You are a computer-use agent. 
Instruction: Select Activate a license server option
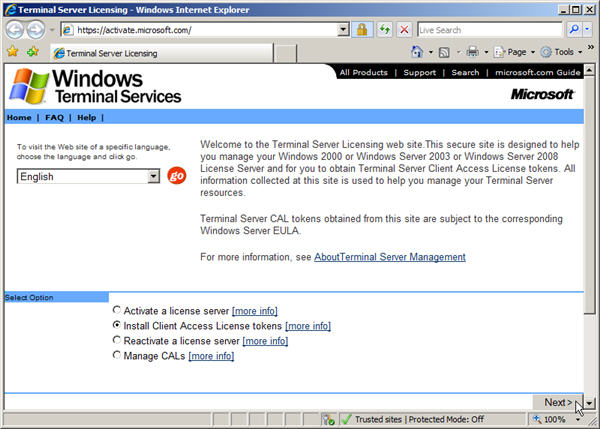coord(117,310)
